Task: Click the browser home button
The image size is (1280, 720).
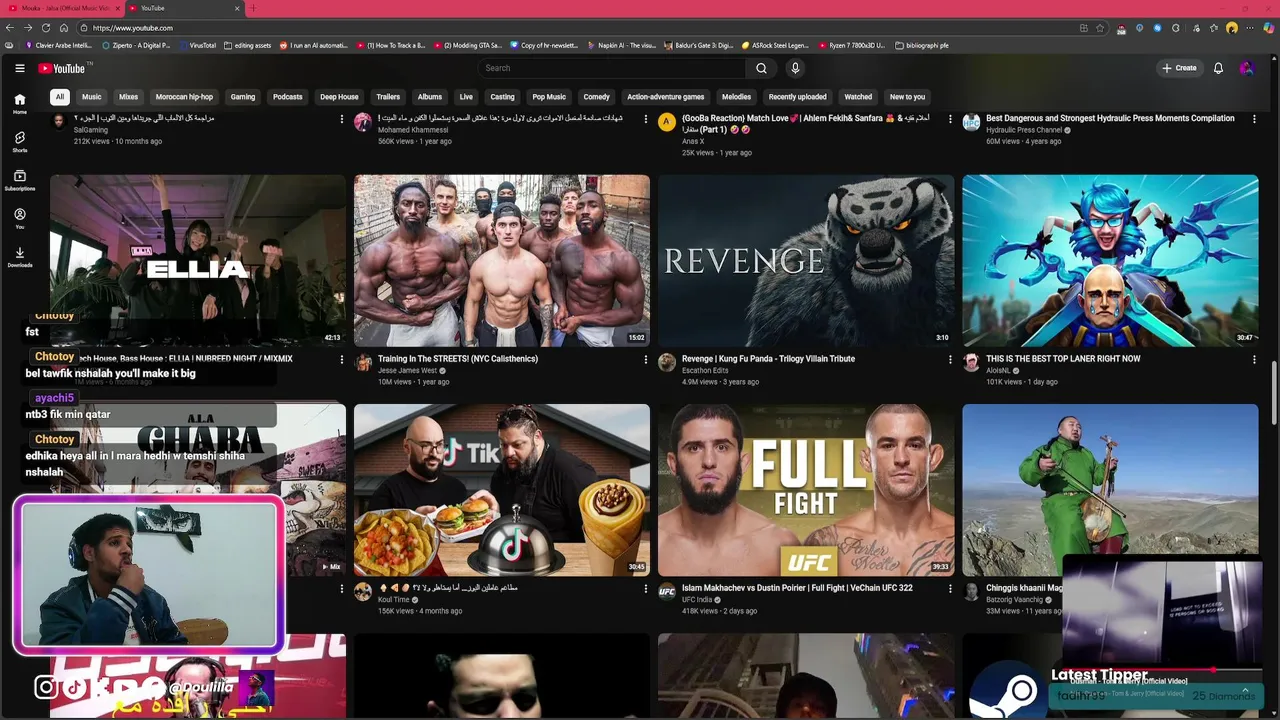Action: pos(64,28)
